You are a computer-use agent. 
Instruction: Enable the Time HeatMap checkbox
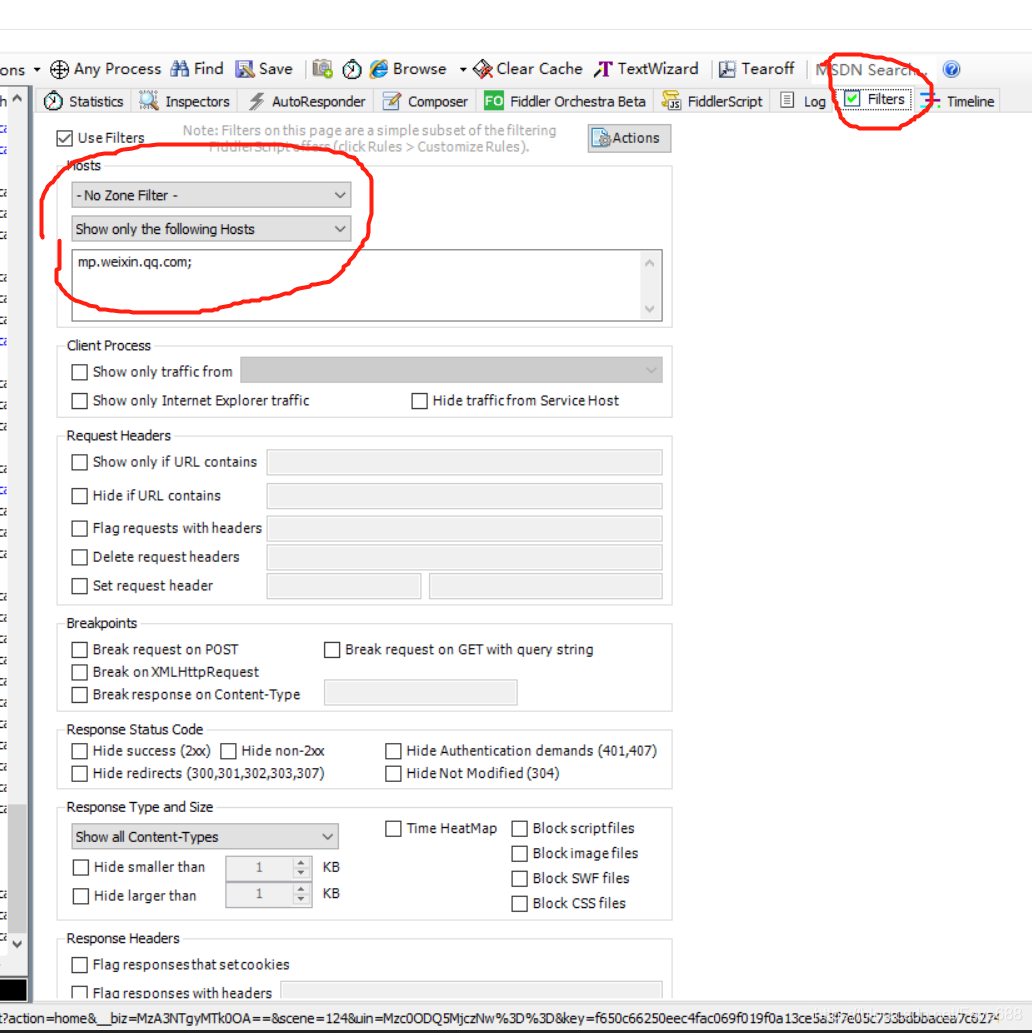(x=393, y=829)
